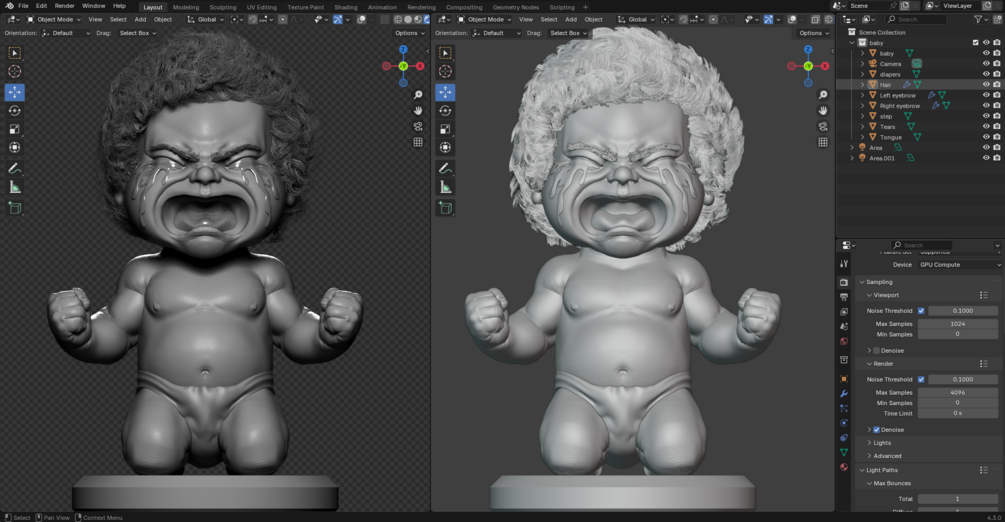Expand the Area.001 light in outliner
Image resolution: width=1005 pixels, height=522 pixels.
852,158
